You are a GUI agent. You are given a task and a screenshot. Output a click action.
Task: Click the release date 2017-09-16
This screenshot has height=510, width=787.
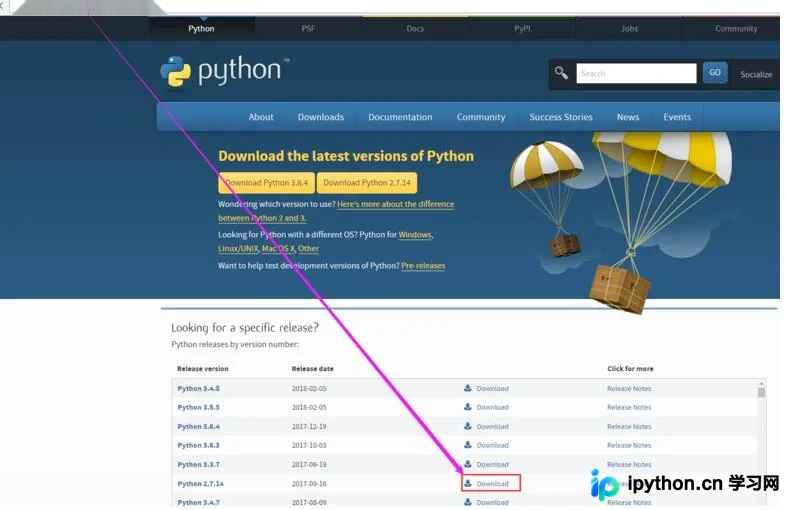(x=309, y=483)
